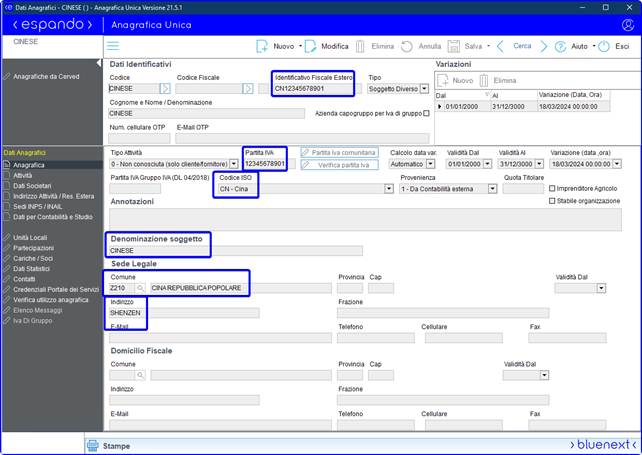The width and height of the screenshot is (642, 455).
Task: Click the Esci power icon
Action: pyautogui.click(x=604, y=46)
